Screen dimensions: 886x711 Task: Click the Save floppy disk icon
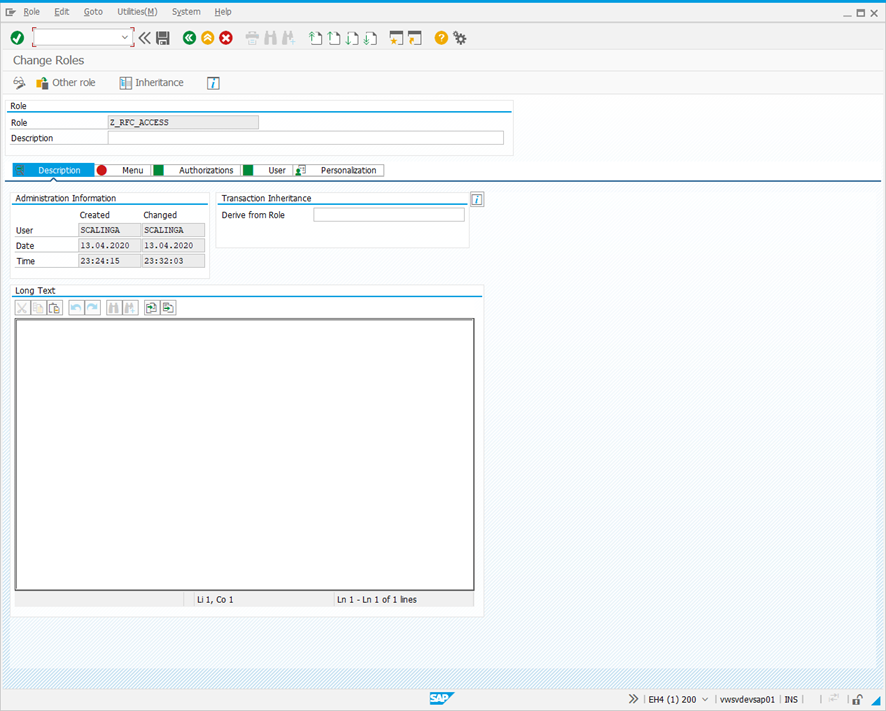pyautogui.click(x=163, y=38)
